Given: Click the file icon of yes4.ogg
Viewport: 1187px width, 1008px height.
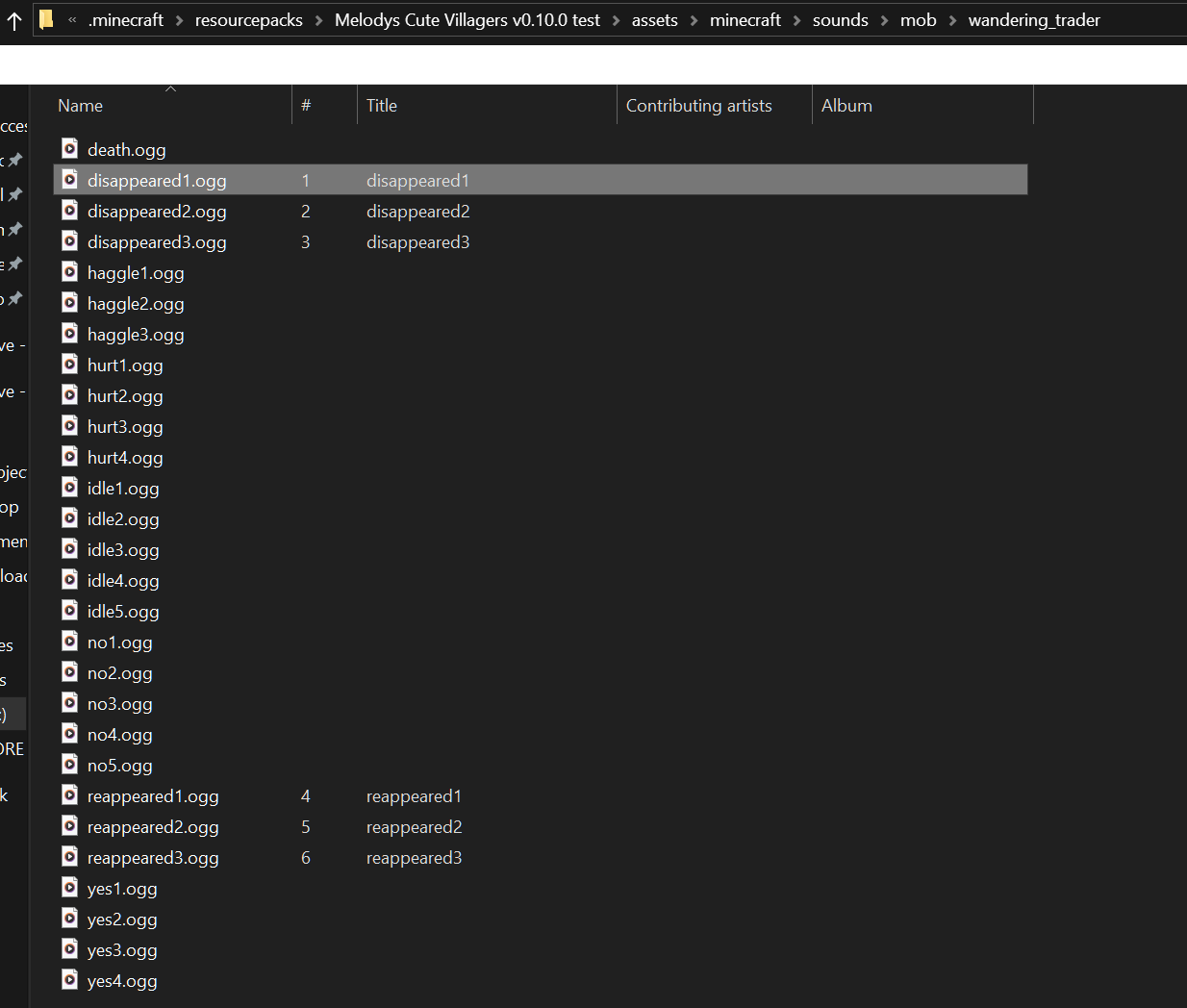Looking at the screenshot, I should point(70,979).
